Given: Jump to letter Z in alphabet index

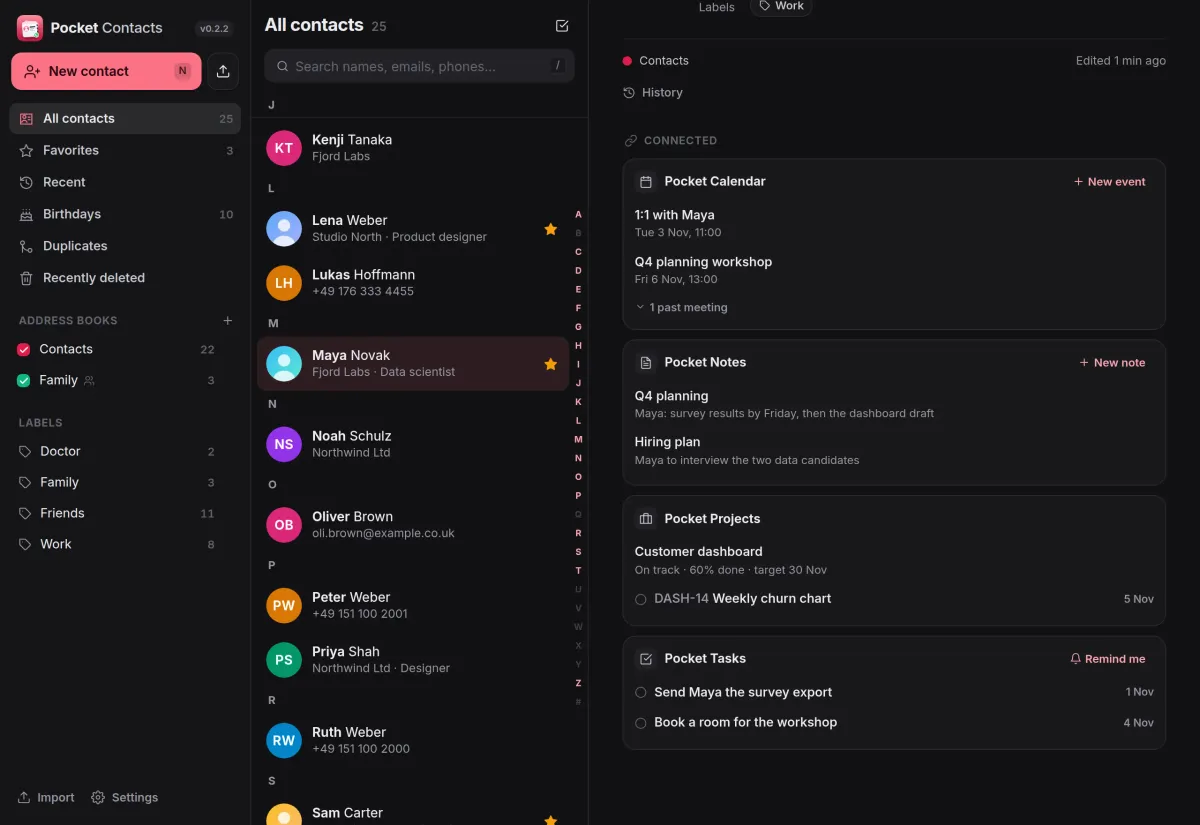Looking at the screenshot, I should point(578,684).
